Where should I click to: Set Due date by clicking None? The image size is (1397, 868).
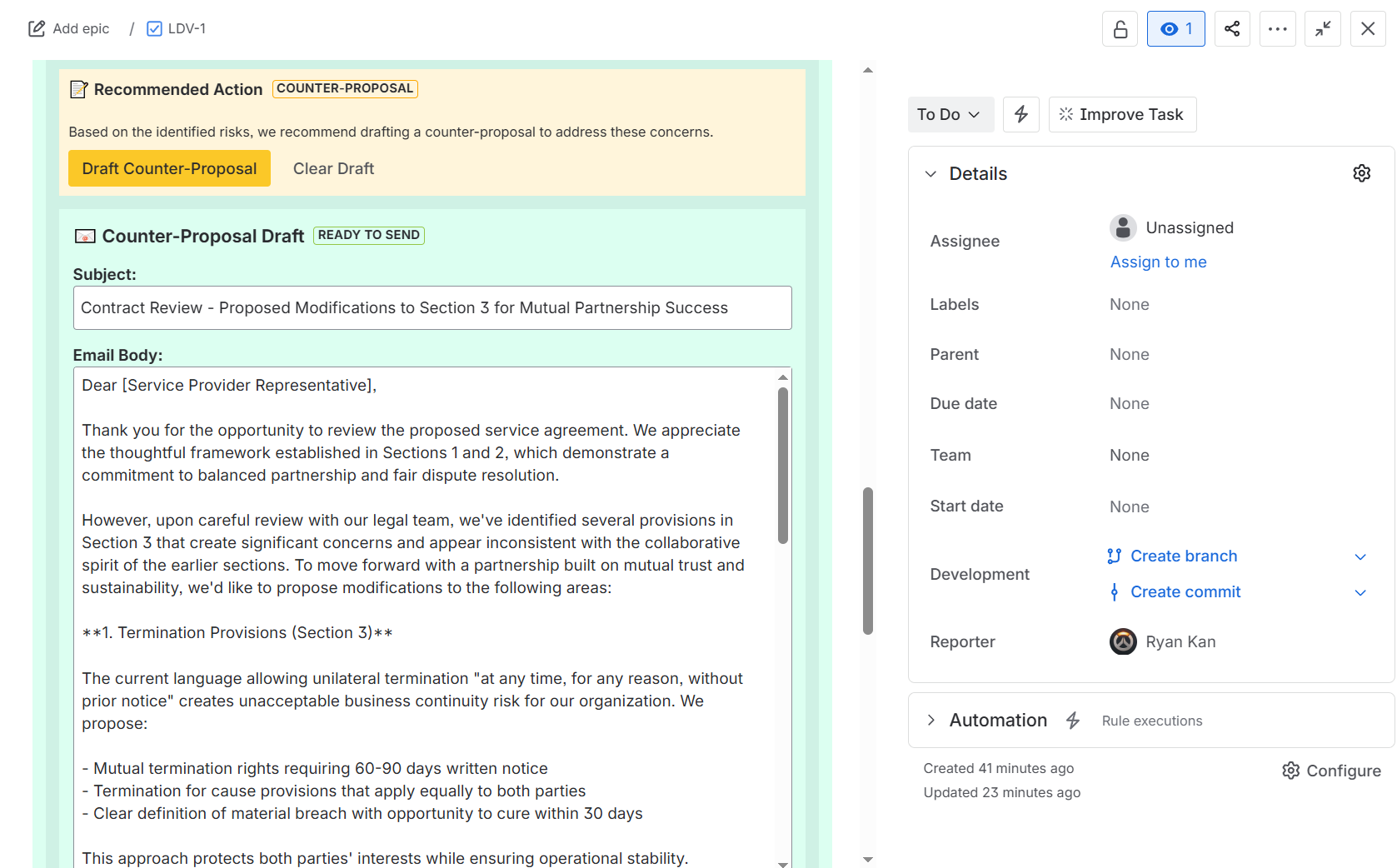click(1129, 404)
